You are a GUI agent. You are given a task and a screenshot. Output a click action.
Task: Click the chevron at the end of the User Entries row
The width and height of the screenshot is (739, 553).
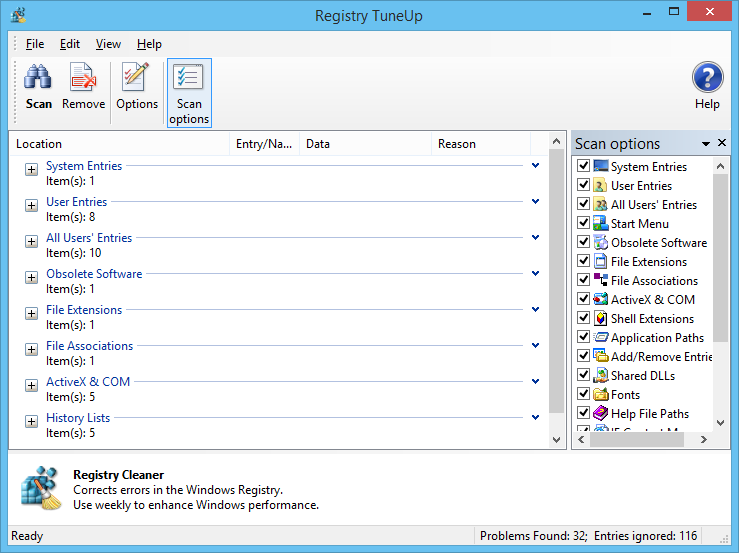pyautogui.click(x=535, y=202)
